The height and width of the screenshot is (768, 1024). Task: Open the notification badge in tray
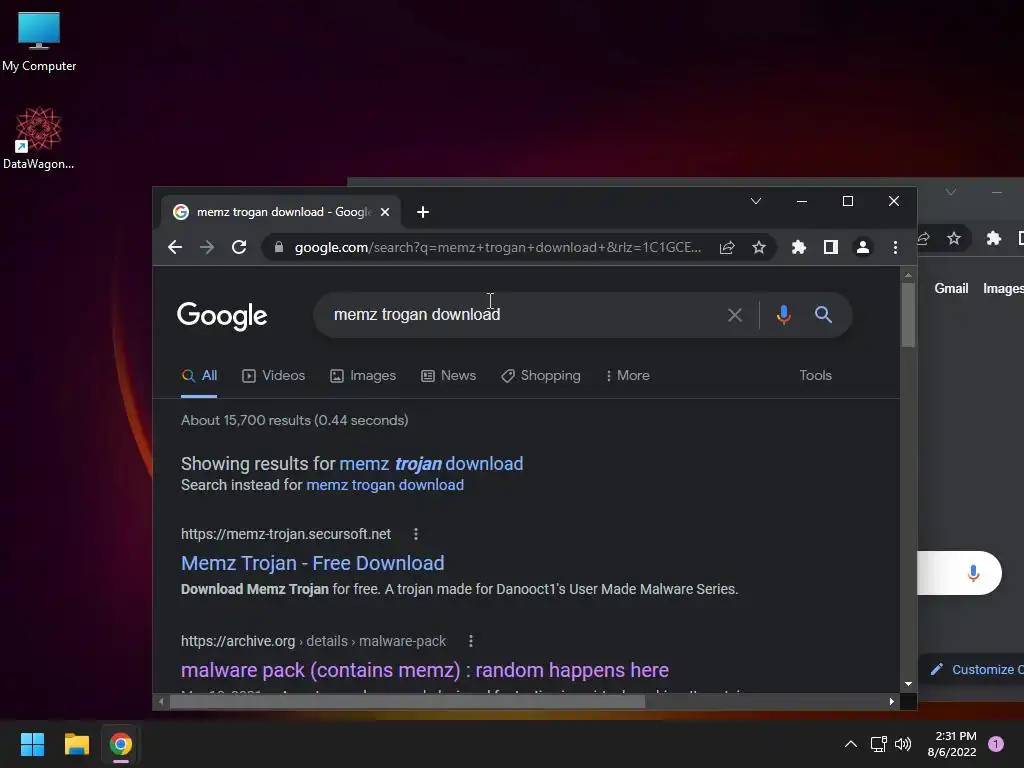(995, 744)
